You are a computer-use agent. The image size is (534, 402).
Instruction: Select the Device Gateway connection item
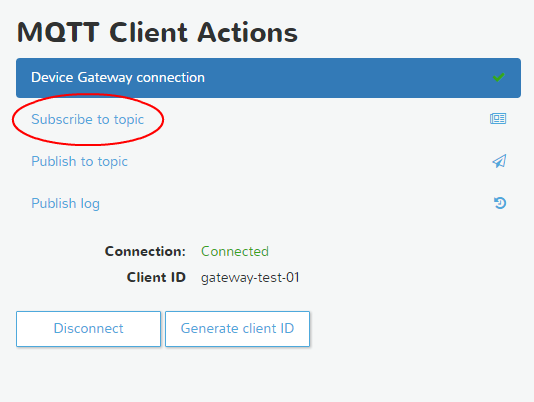click(268, 78)
